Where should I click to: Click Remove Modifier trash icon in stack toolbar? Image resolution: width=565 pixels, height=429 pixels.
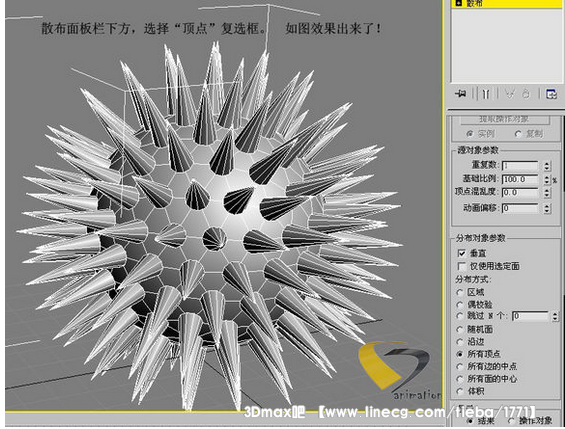pyautogui.click(x=526, y=94)
